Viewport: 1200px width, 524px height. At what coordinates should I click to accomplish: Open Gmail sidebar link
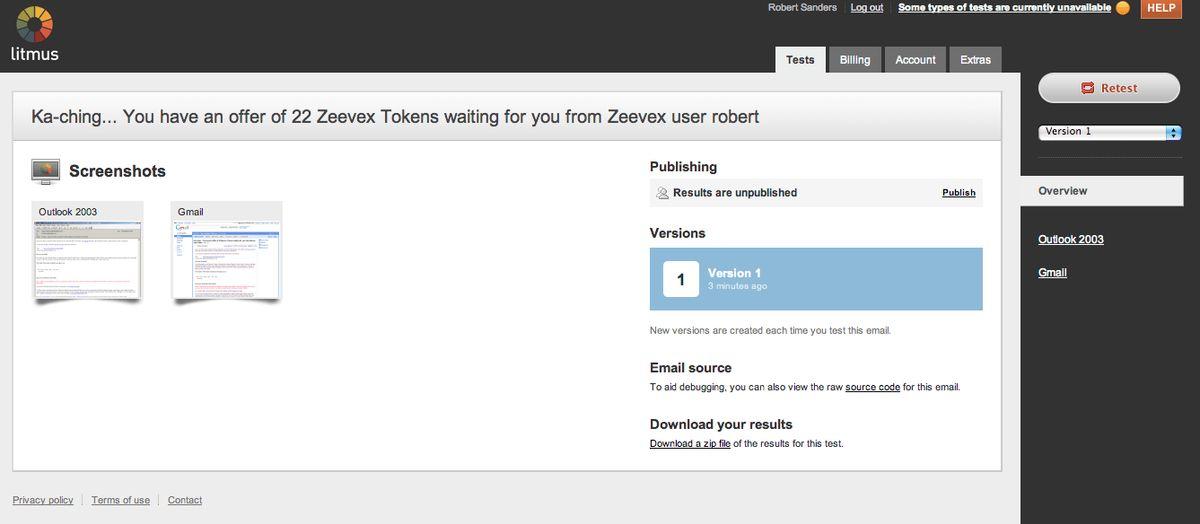(x=1052, y=272)
